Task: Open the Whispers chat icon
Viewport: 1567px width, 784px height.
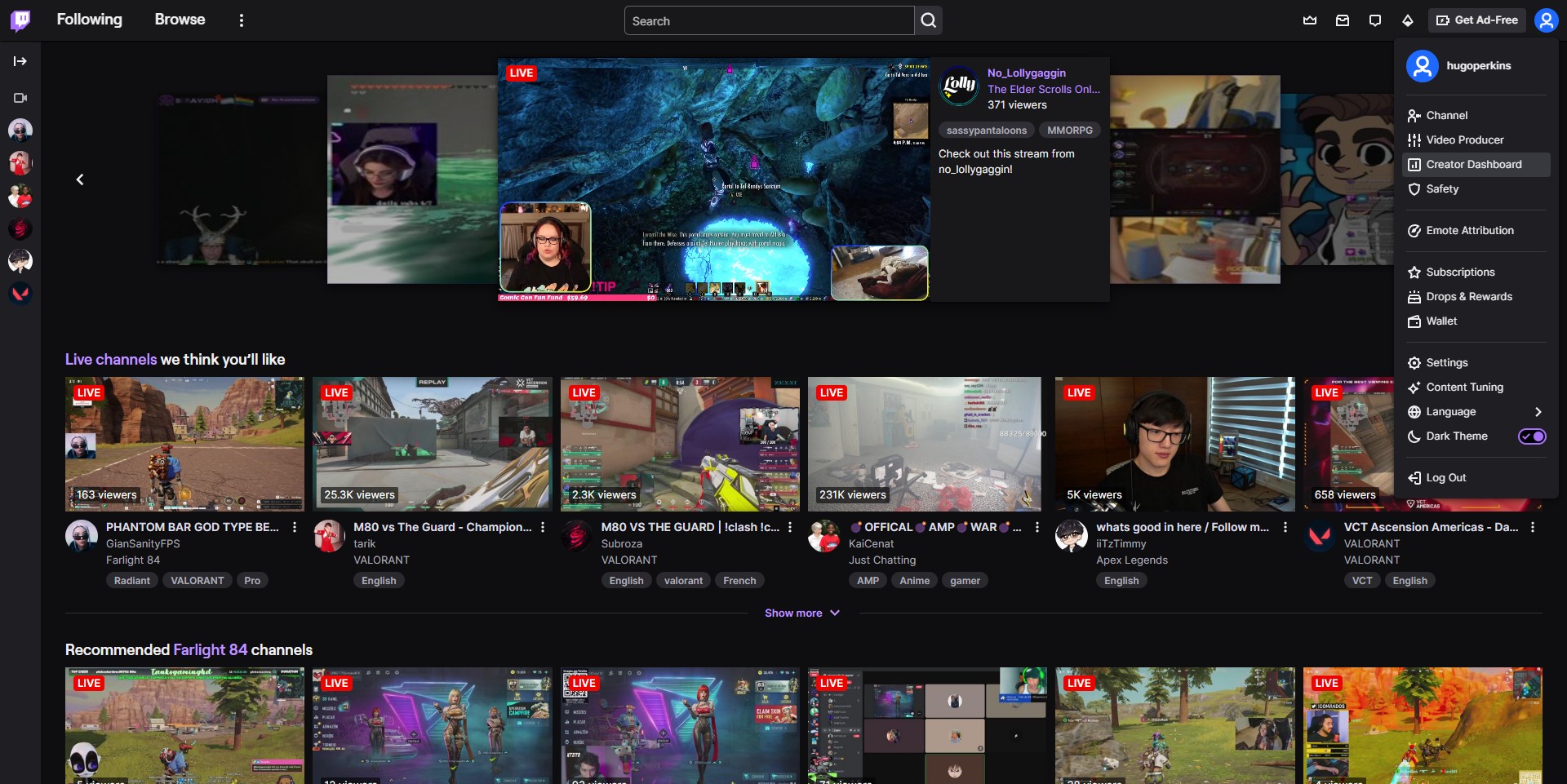Action: click(x=1375, y=20)
